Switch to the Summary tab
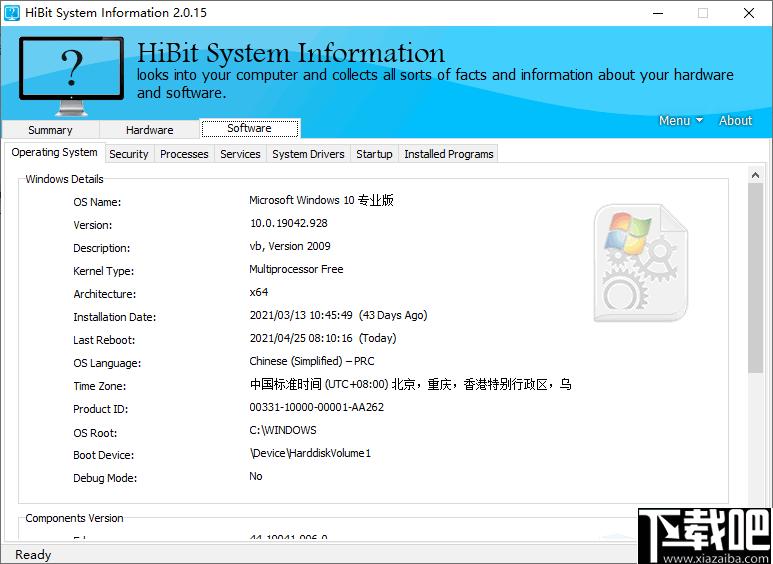 pyautogui.click(x=50, y=130)
